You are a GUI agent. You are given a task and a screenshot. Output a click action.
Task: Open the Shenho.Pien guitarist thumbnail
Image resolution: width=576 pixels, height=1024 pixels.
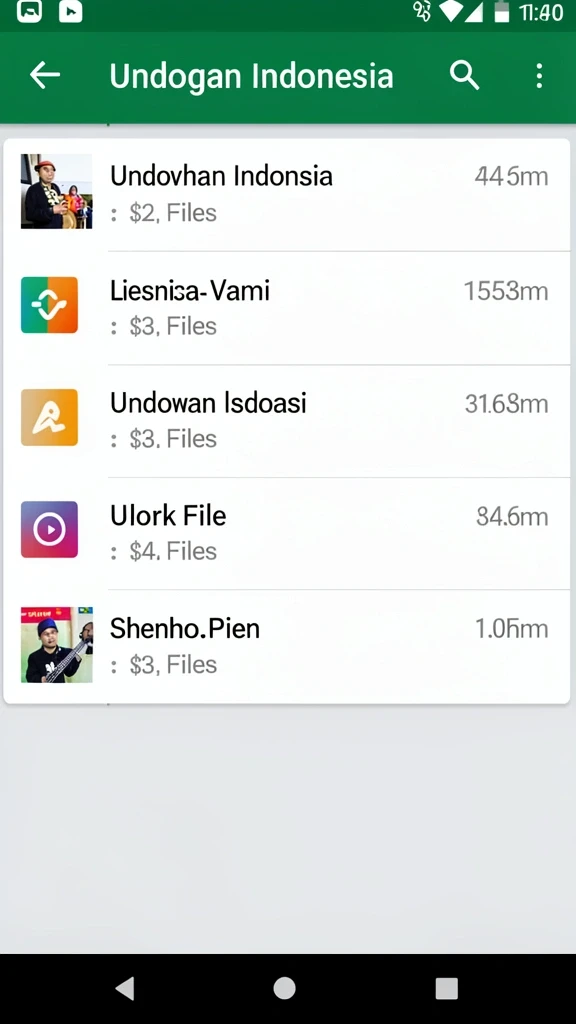tap(56, 645)
